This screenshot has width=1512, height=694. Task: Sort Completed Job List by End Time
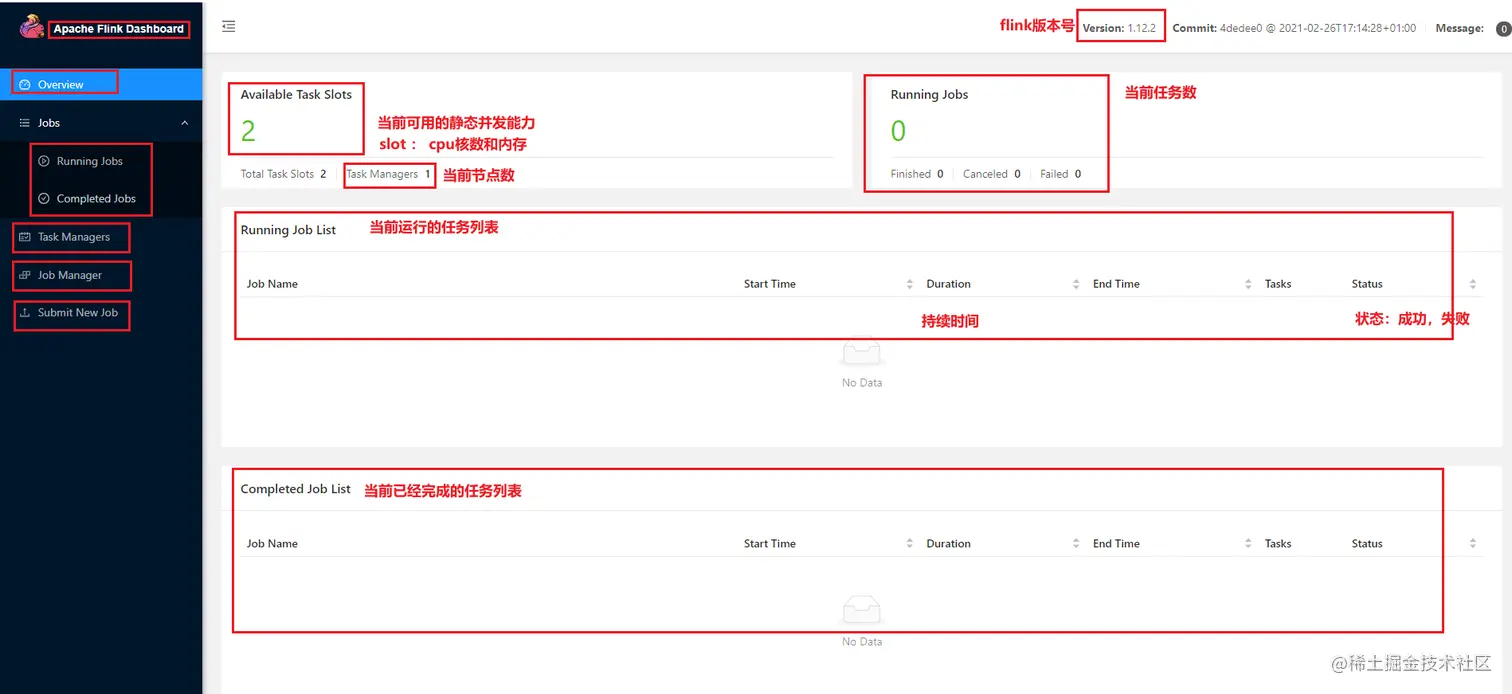[x=1248, y=544]
